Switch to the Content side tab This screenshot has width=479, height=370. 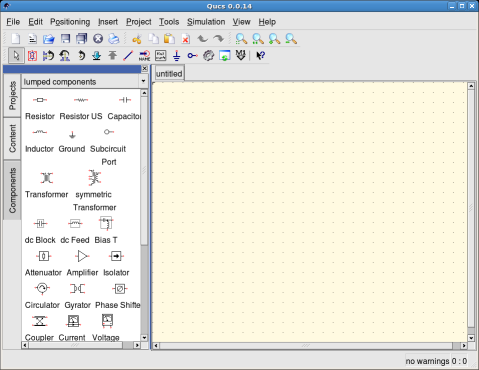click(12, 138)
